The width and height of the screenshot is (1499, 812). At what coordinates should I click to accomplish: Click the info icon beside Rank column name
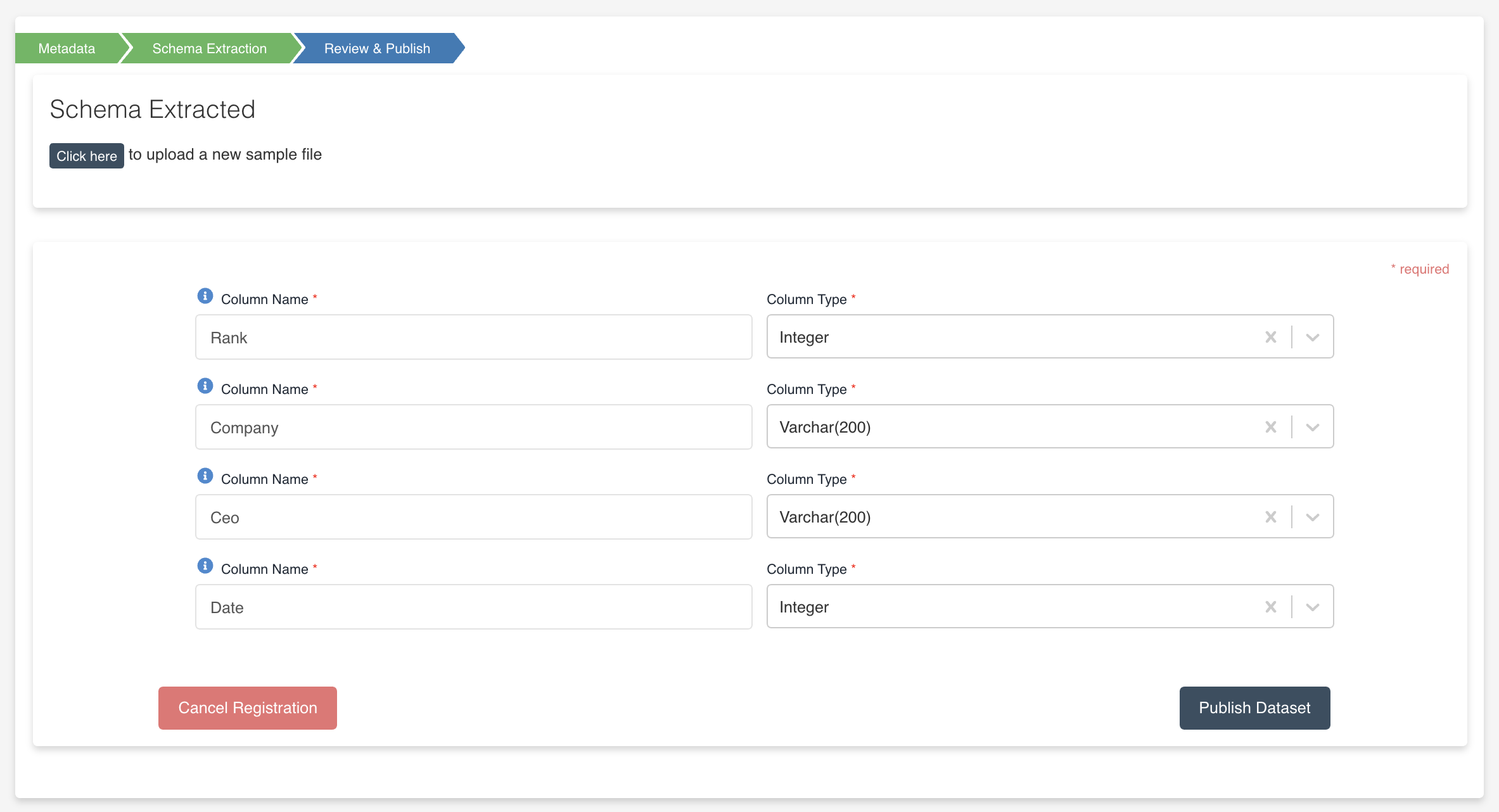click(x=205, y=295)
